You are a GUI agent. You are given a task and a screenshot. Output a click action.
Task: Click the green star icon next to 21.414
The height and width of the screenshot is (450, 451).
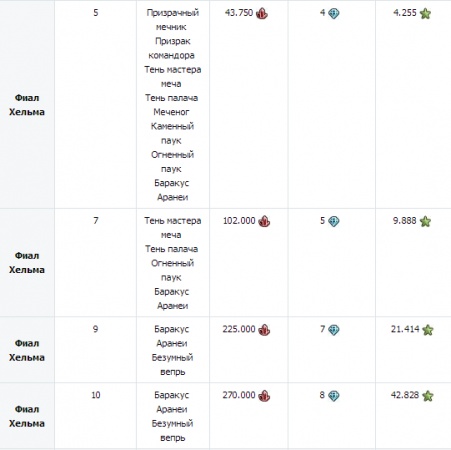[x=428, y=330]
